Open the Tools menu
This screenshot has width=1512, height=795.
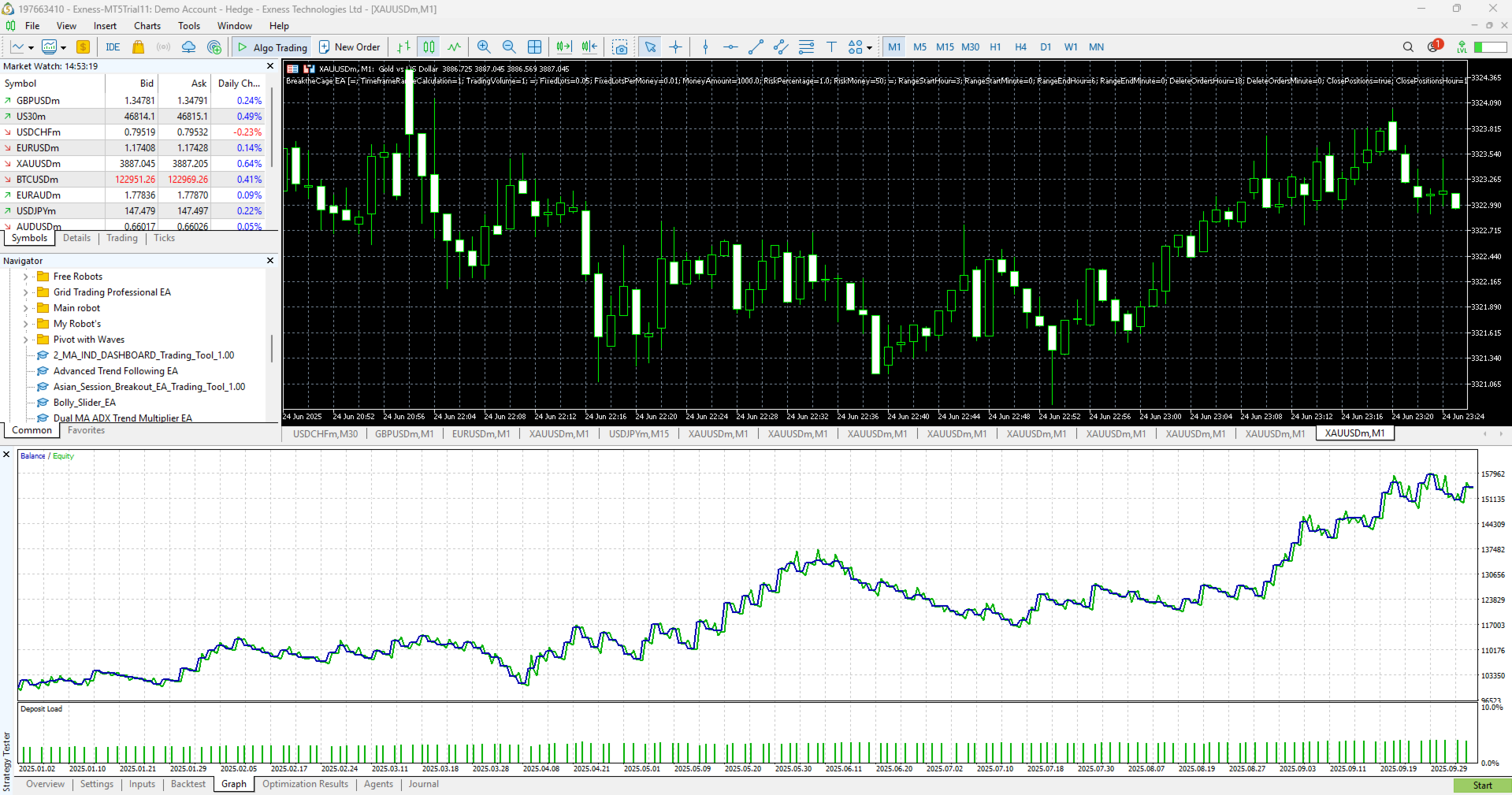pos(189,26)
